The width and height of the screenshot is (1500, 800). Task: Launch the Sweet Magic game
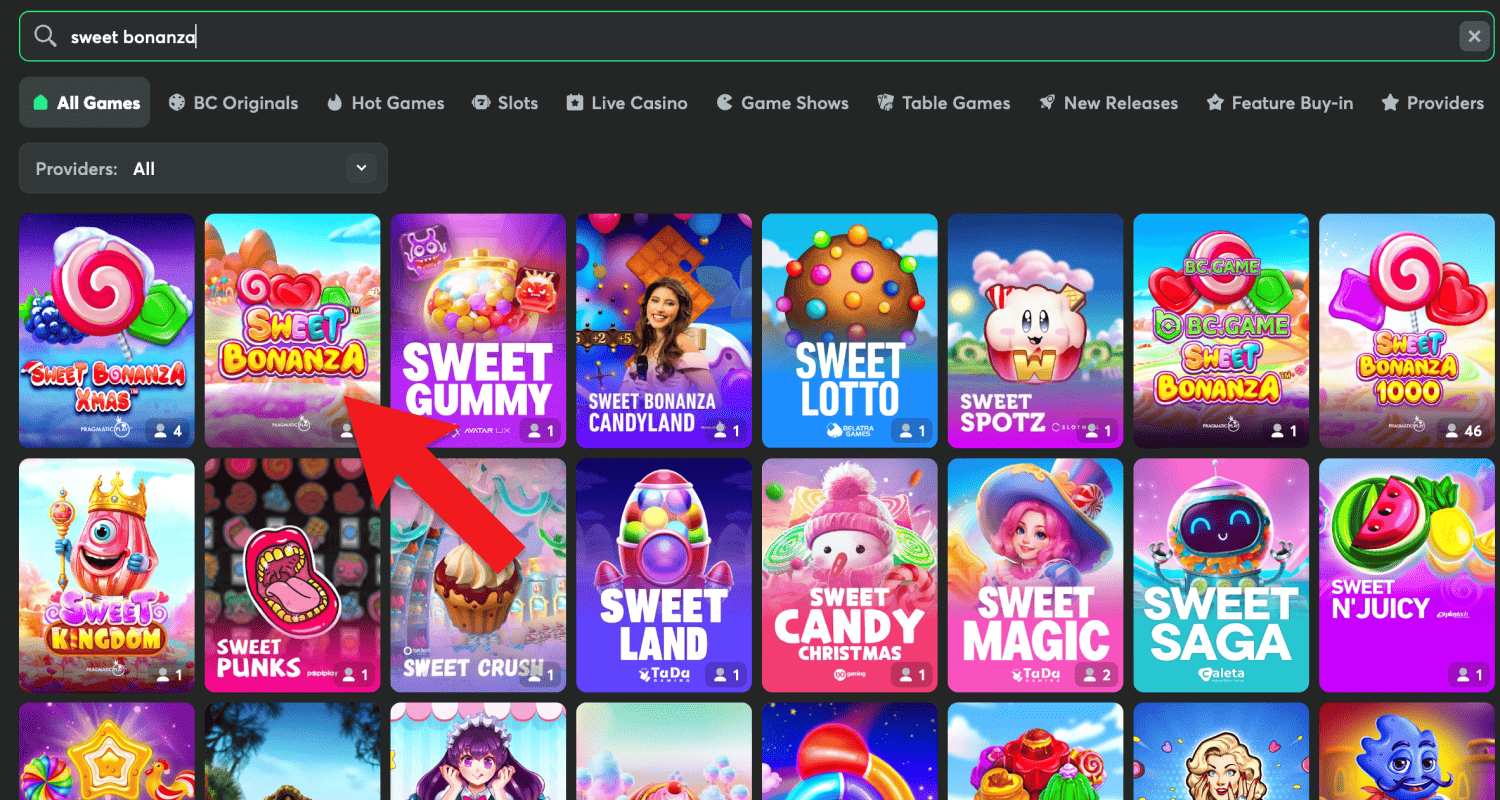[1036, 575]
